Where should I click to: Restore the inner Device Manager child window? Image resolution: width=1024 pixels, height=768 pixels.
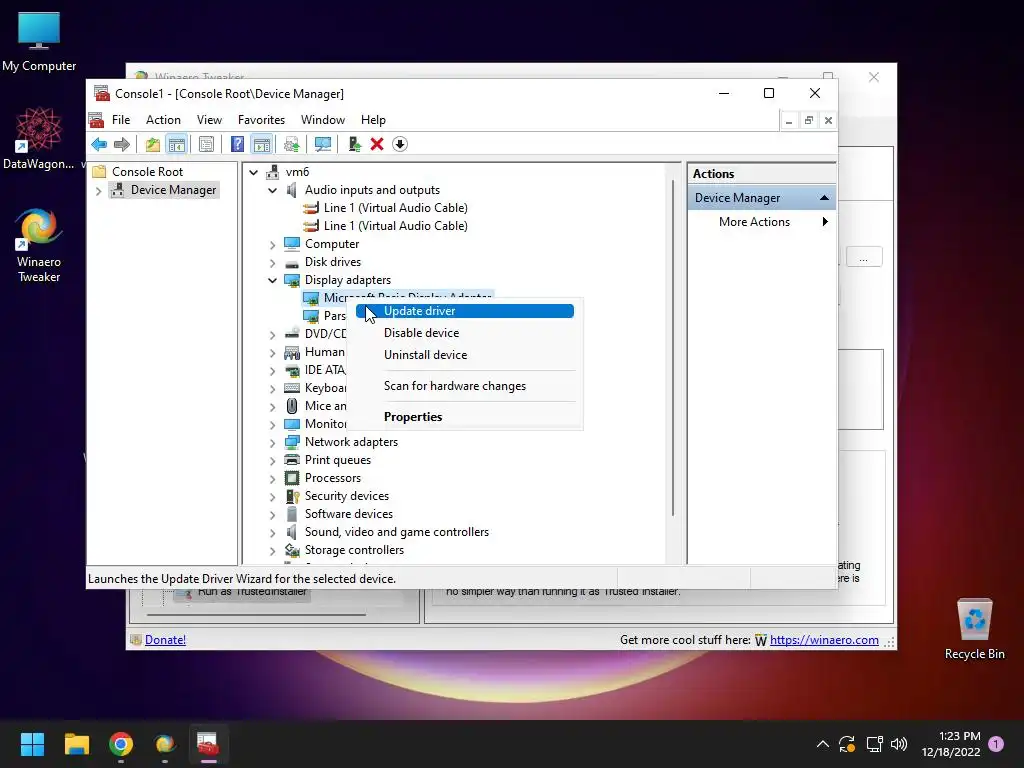(808, 120)
